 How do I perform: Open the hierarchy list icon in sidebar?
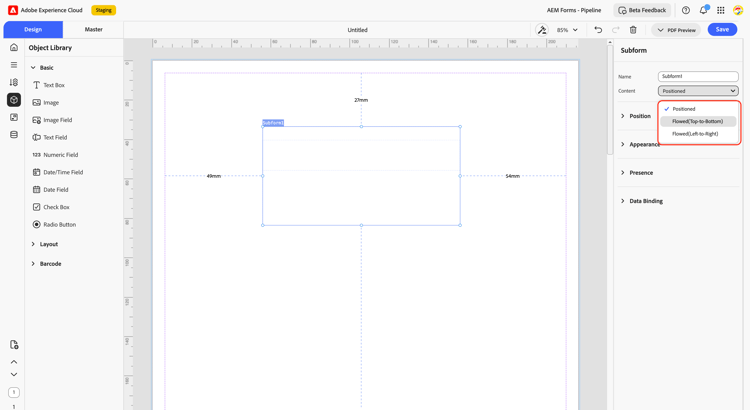pyautogui.click(x=14, y=65)
